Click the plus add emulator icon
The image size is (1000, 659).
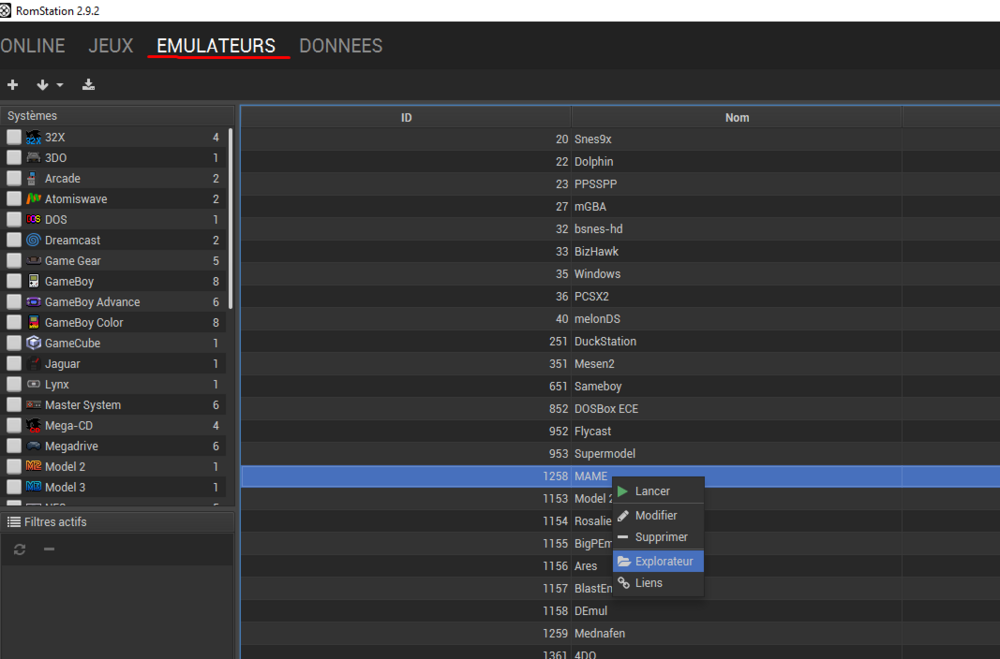(x=13, y=85)
